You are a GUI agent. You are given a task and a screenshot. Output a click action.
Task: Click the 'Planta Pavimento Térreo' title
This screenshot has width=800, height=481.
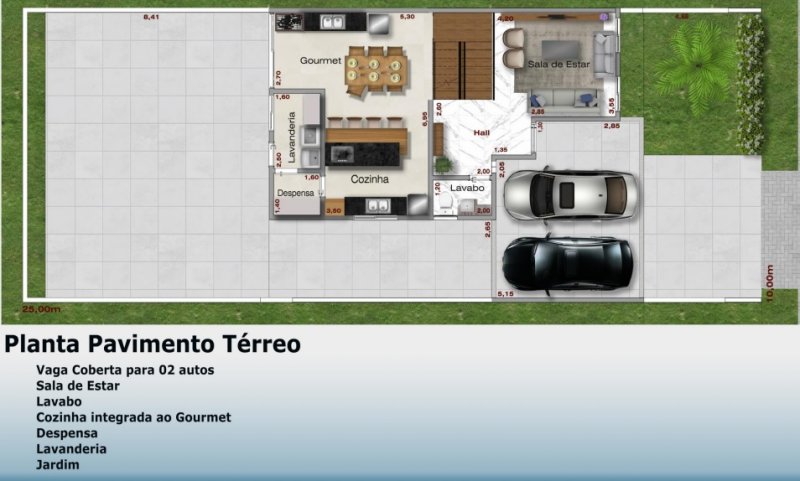click(x=152, y=345)
